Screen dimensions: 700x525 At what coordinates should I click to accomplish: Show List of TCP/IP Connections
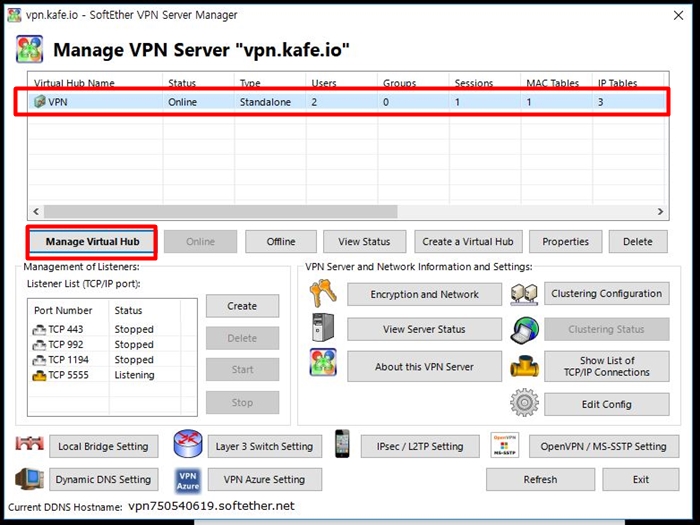pyautogui.click(x=607, y=366)
